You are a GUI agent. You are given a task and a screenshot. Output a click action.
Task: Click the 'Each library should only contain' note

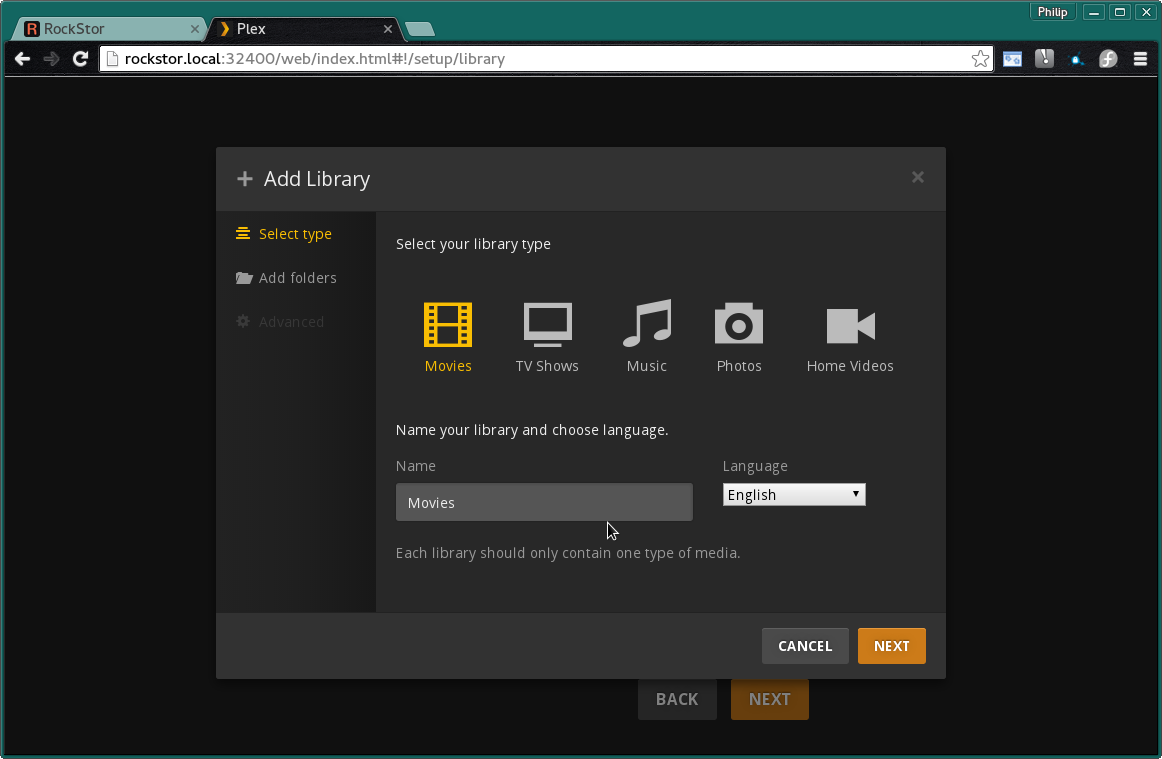click(x=568, y=553)
